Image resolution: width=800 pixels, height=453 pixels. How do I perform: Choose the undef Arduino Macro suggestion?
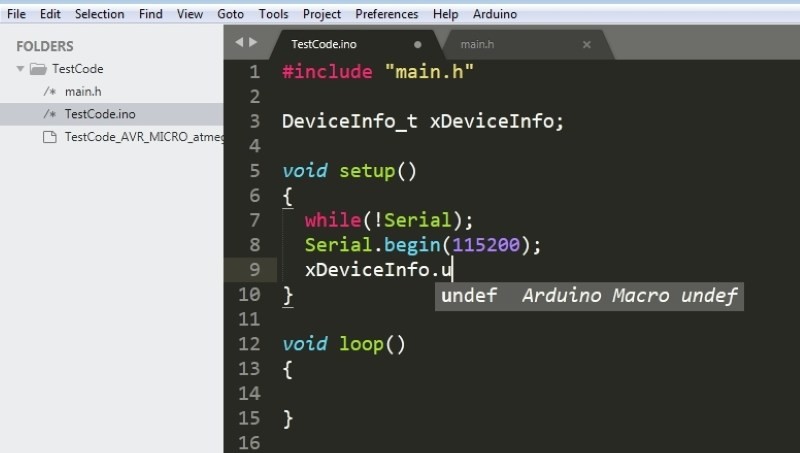click(589, 296)
